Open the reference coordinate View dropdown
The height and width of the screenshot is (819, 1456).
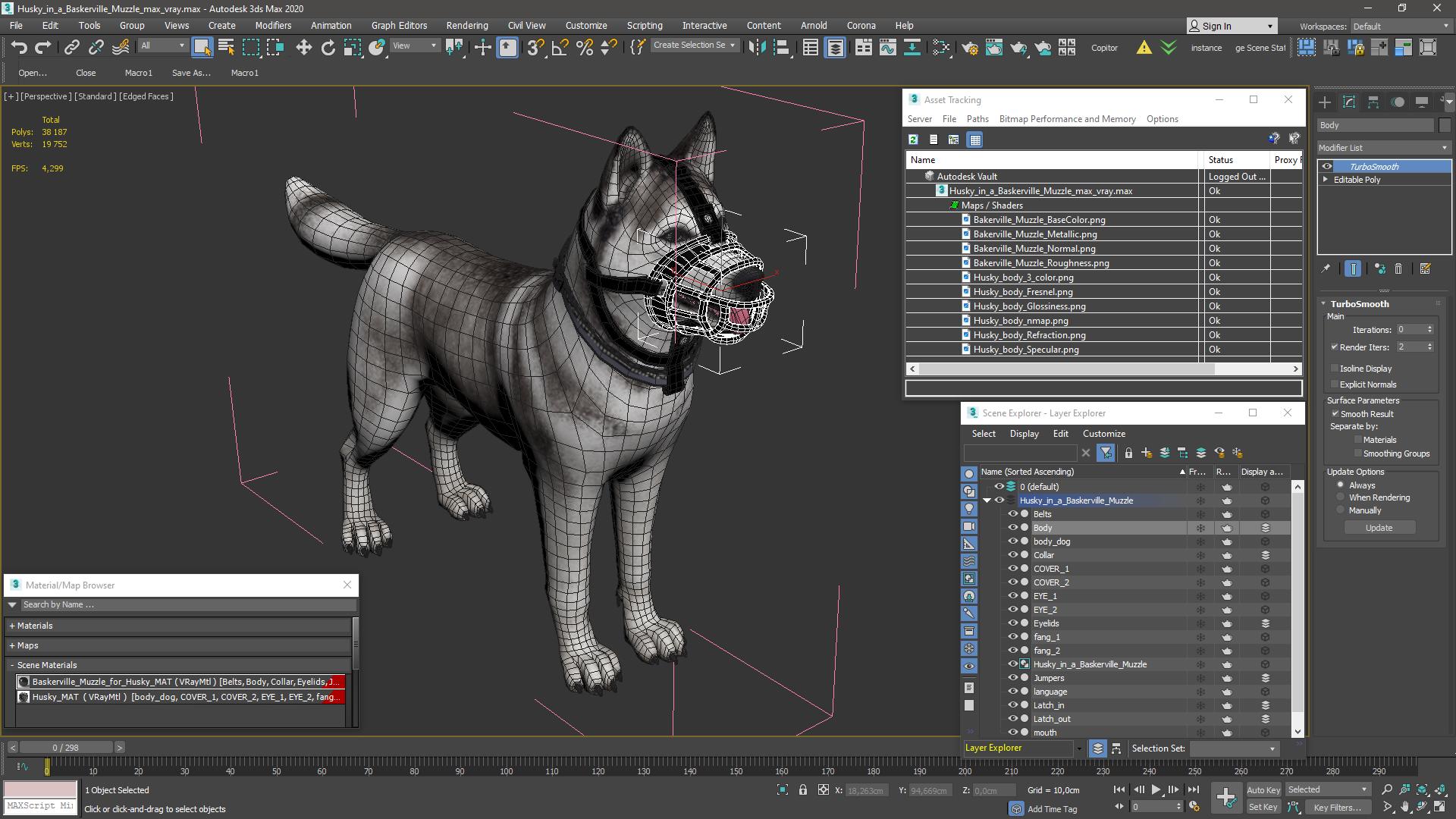click(x=414, y=45)
